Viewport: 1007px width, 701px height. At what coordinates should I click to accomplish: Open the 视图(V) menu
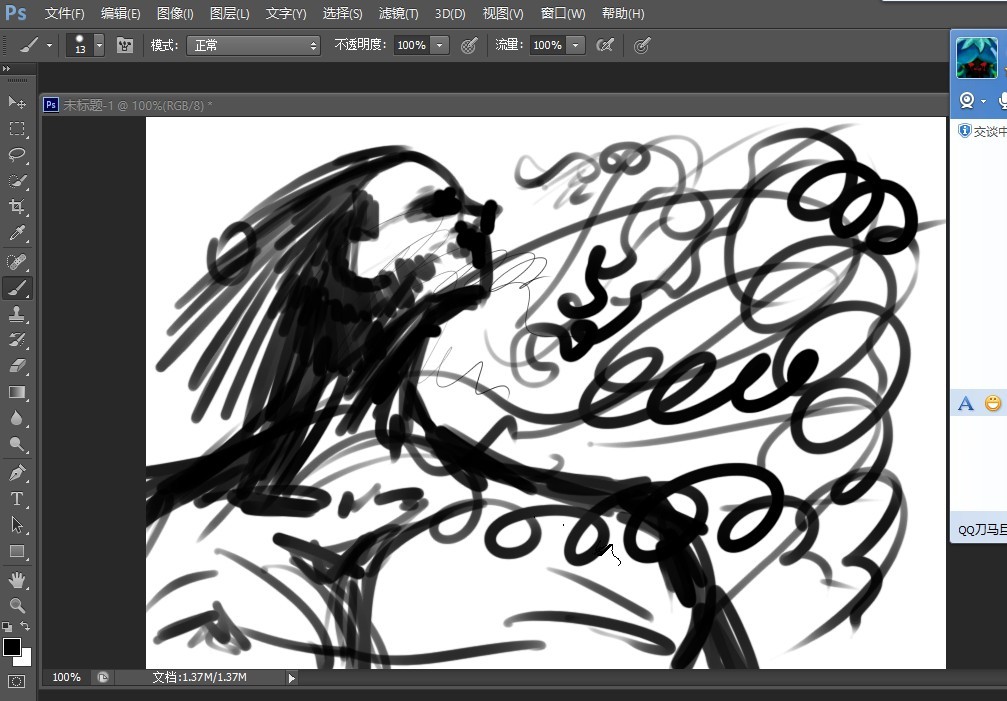pyautogui.click(x=503, y=13)
